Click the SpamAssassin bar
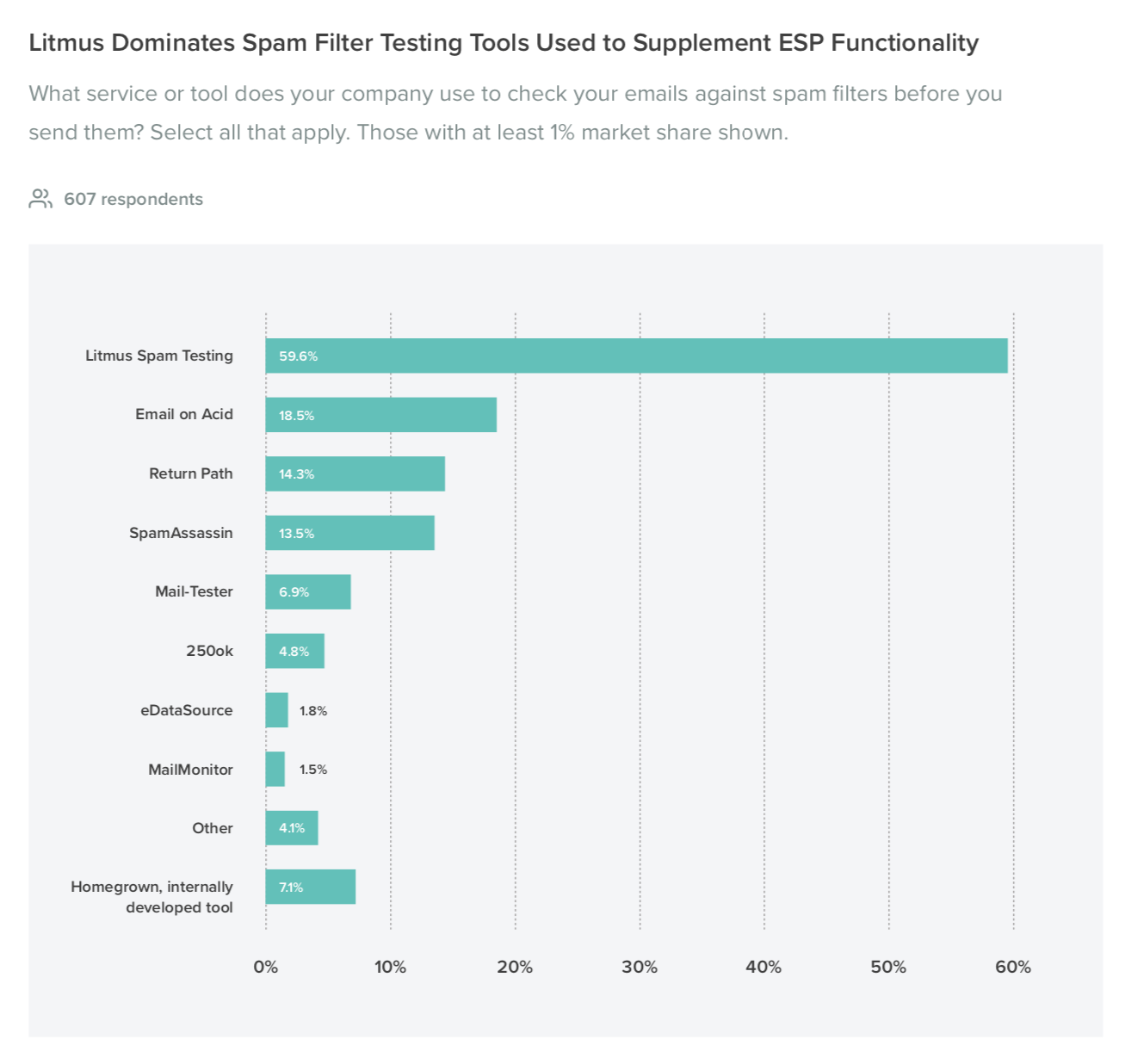This screenshot has height=1064, width=1131. (349, 533)
